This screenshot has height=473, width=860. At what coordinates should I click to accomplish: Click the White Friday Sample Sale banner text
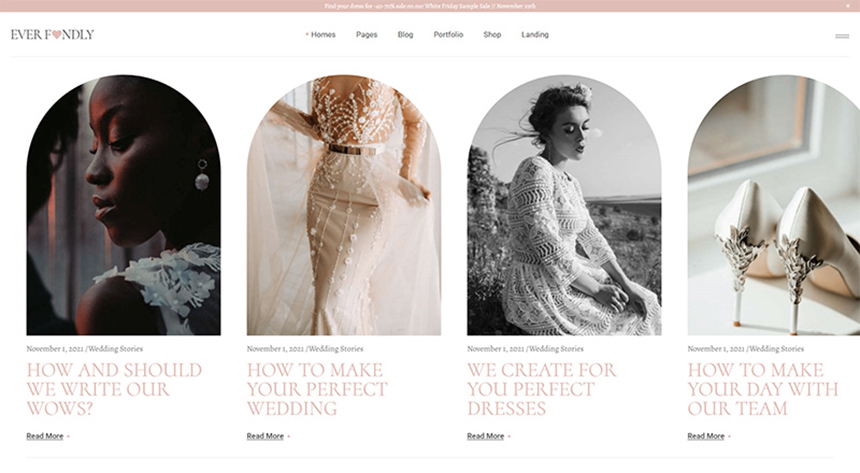(430, 6)
